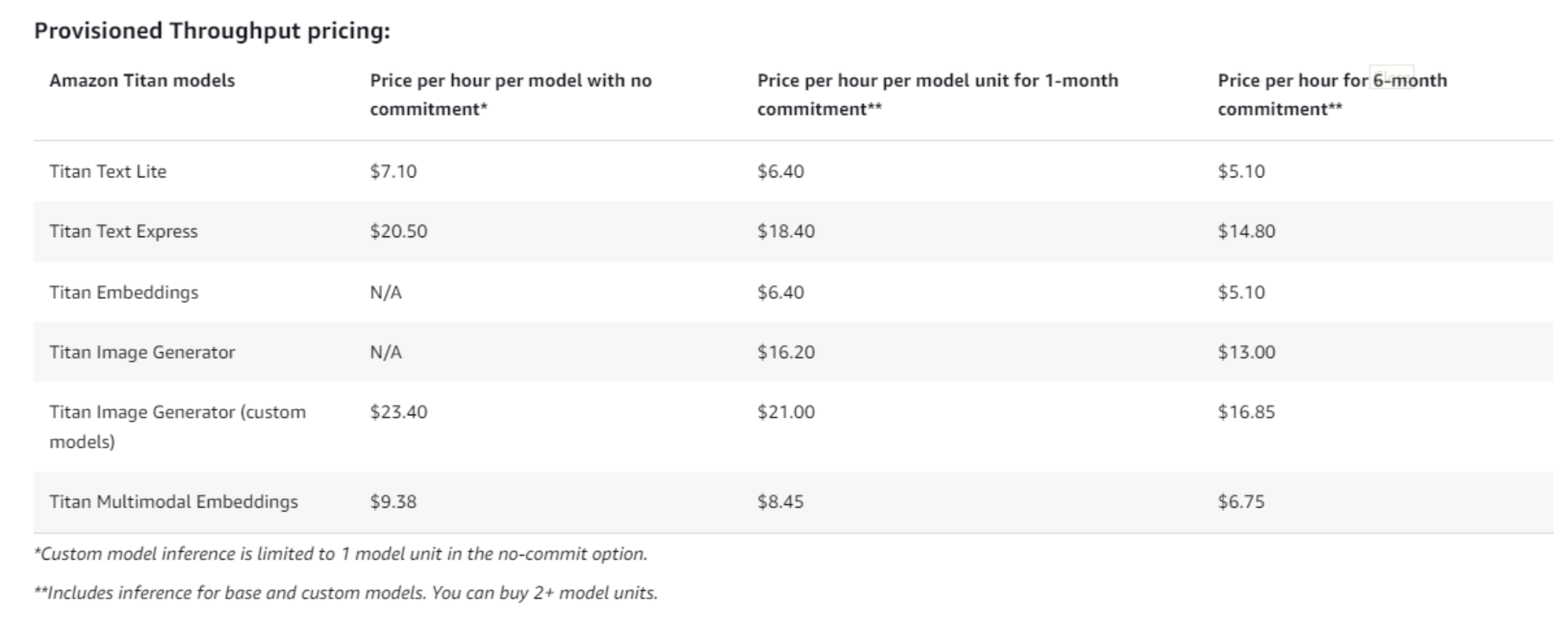1568x621 pixels.
Task: Select Titan Image Generator (custom models) label
Action: 177,426
